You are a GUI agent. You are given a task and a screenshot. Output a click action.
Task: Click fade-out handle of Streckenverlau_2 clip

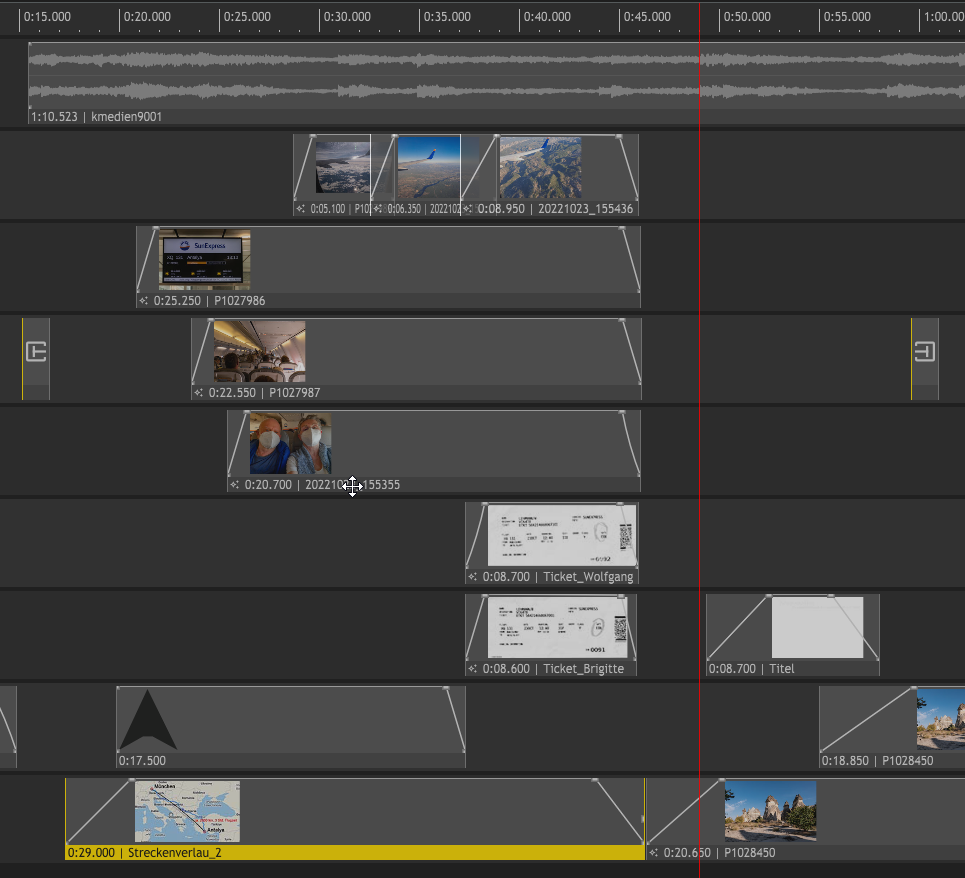pos(595,781)
